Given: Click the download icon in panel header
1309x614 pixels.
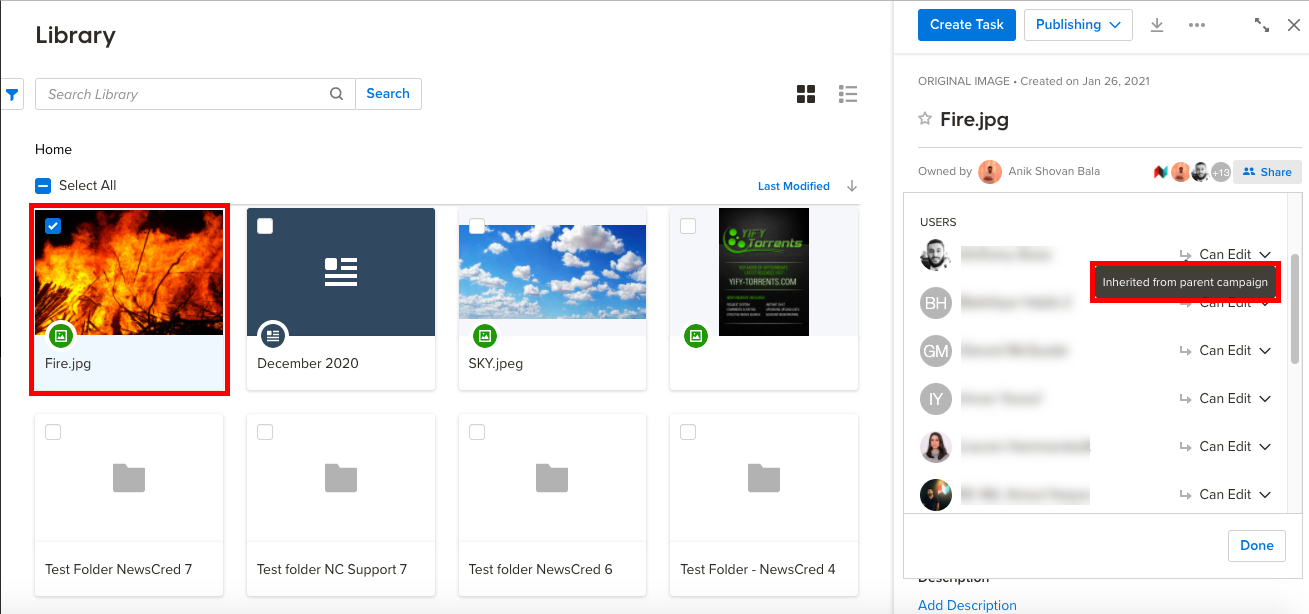Looking at the screenshot, I should (1157, 25).
